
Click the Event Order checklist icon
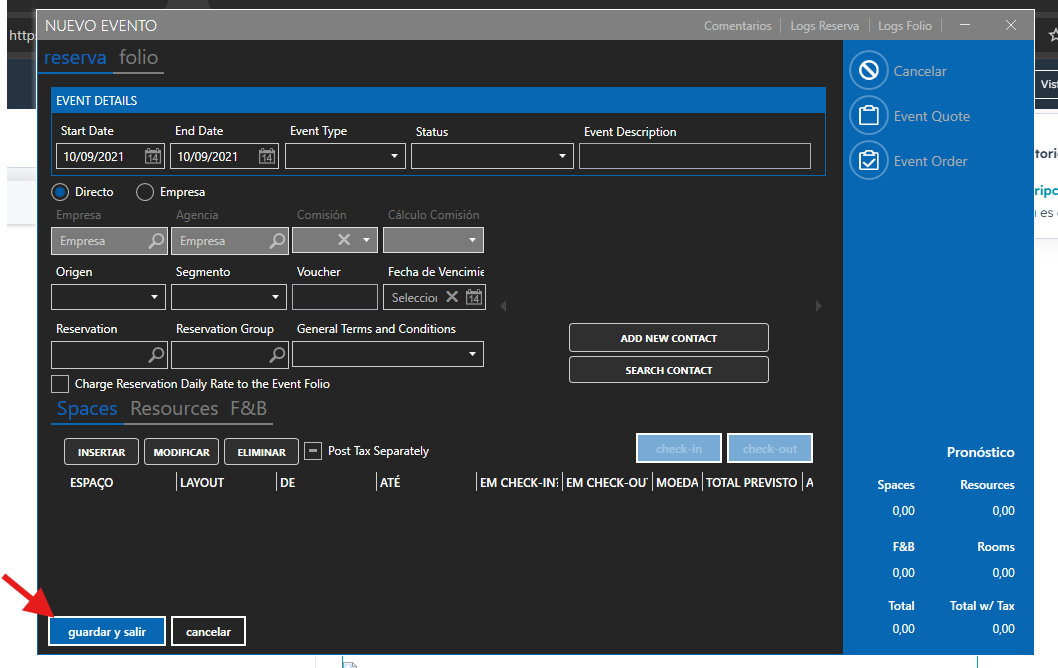(x=868, y=161)
